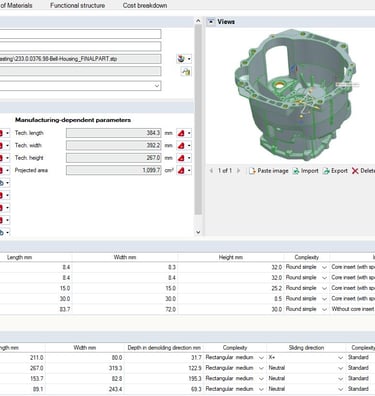
Task: Collapse the Views panel toggle
Action: click(x=211, y=22)
